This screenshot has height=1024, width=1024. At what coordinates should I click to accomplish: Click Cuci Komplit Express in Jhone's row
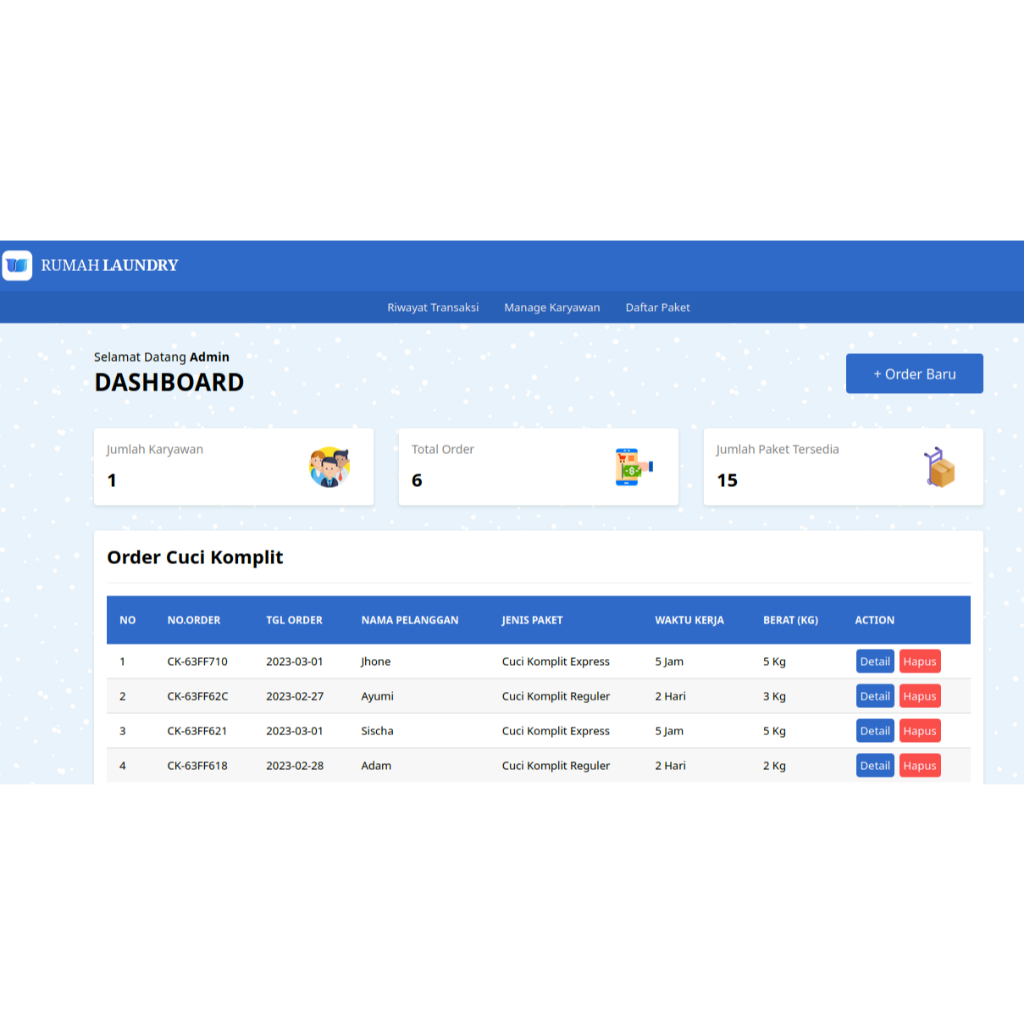pyautogui.click(x=556, y=662)
